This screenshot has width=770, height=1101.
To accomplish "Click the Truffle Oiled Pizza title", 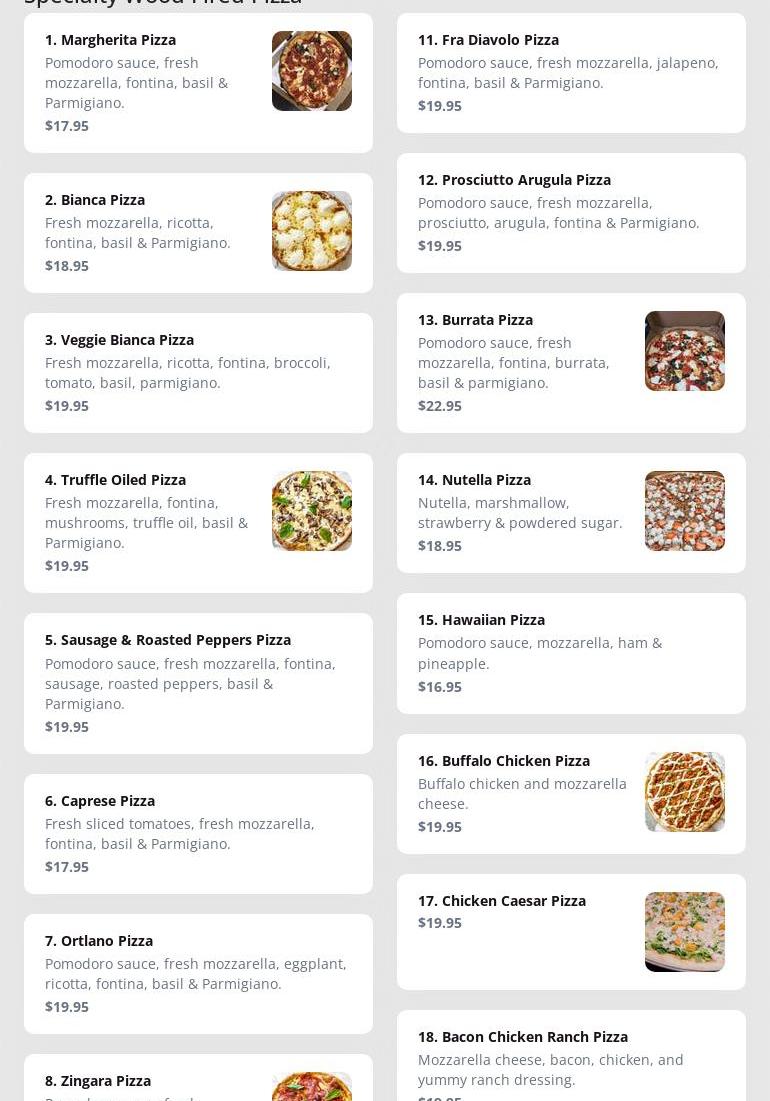I will (115, 480).
